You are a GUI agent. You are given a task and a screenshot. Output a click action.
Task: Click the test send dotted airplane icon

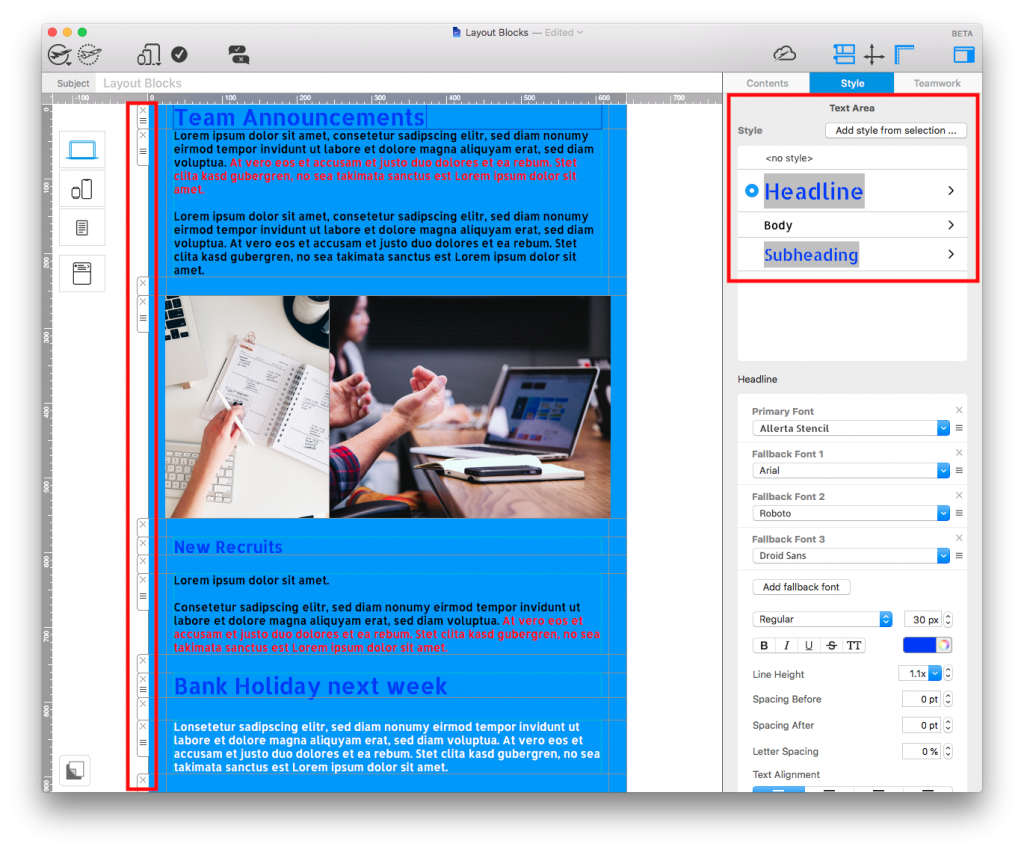tap(89, 55)
